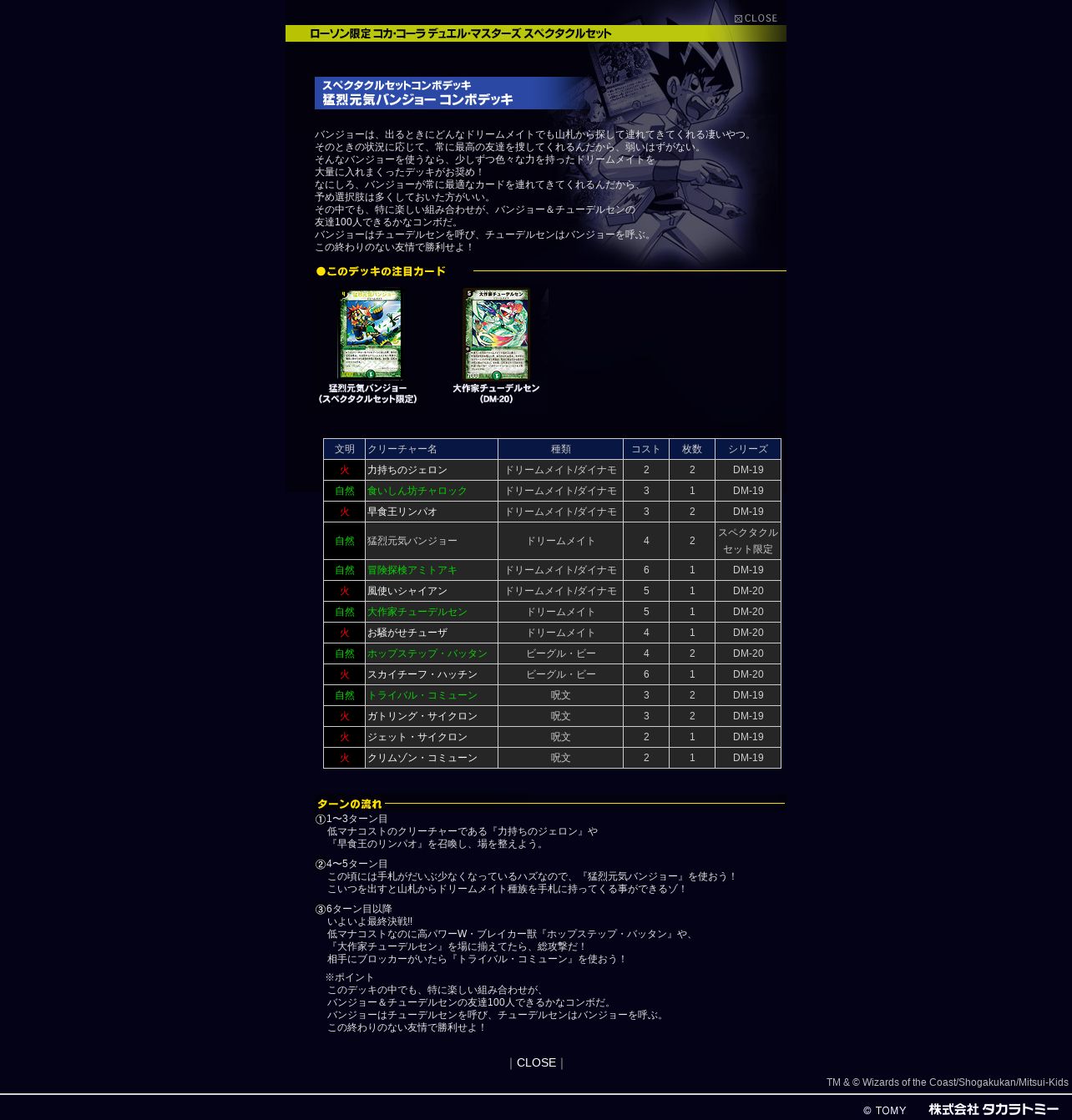Image resolution: width=1072 pixels, height=1120 pixels.
Task: Click the © TOMY footer text
Action: click(885, 1111)
